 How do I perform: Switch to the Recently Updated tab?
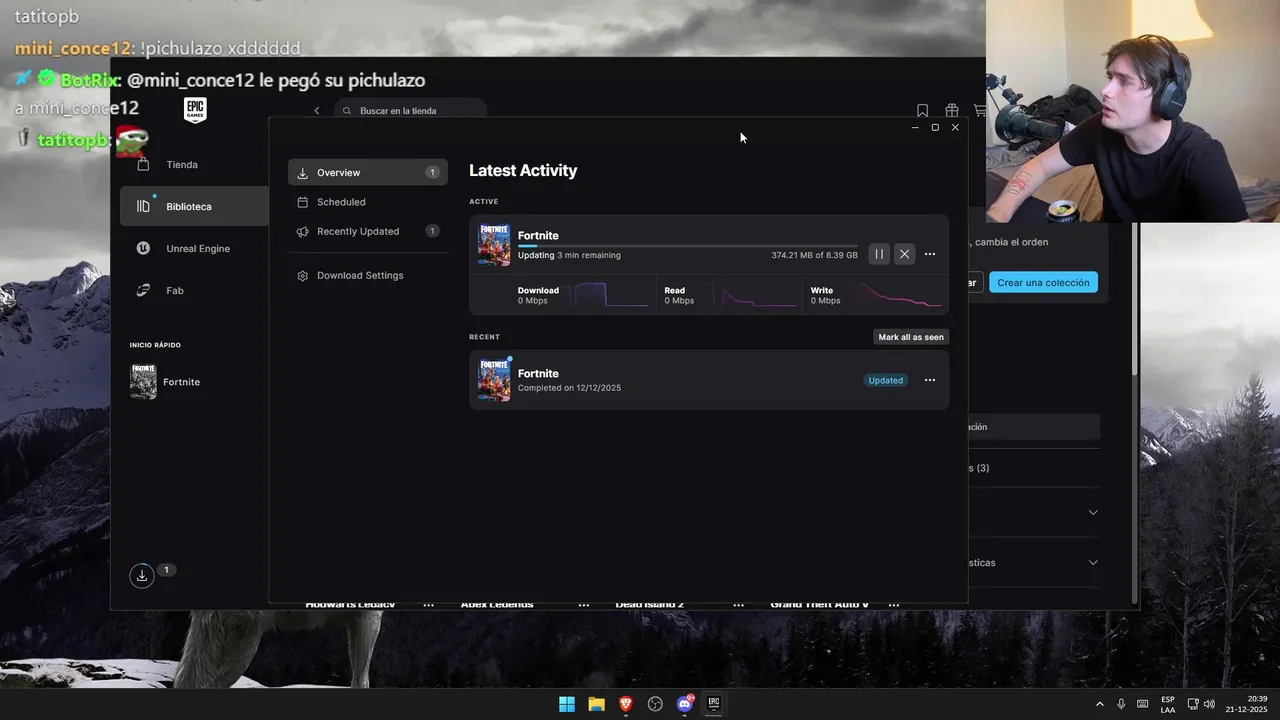pos(368,231)
